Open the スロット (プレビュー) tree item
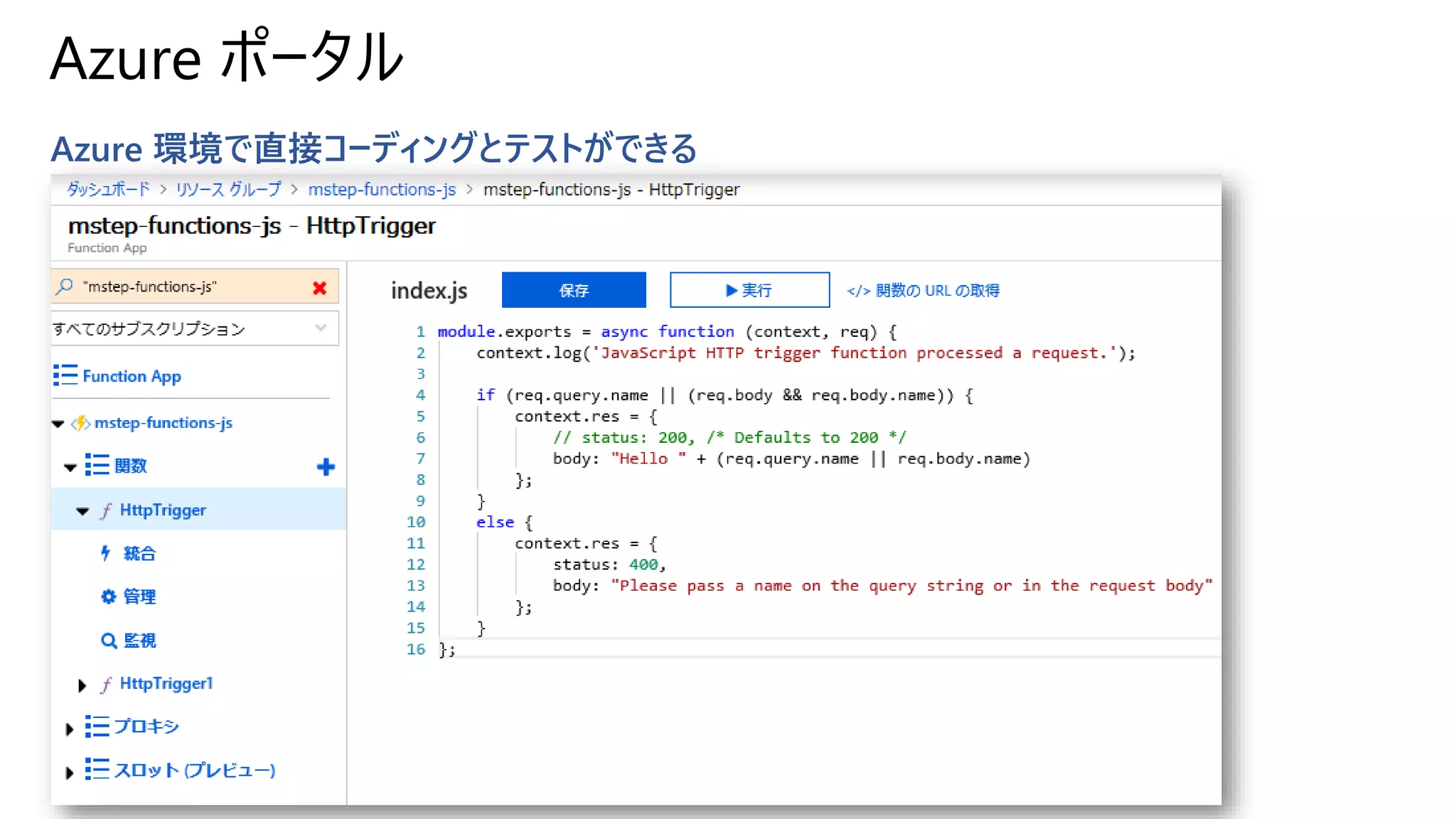Screen dimensions: 1456x819 coord(195,770)
